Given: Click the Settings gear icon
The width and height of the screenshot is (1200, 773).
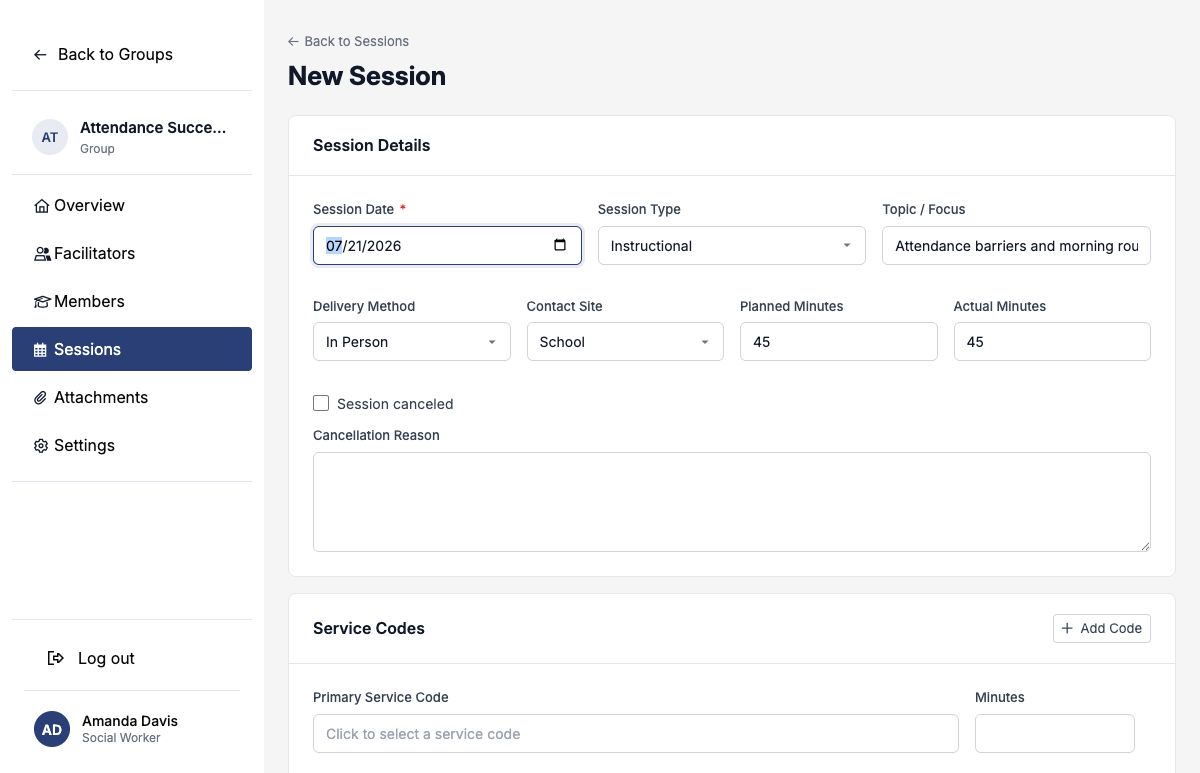Looking at the screenshot, I should click(41, 446).
